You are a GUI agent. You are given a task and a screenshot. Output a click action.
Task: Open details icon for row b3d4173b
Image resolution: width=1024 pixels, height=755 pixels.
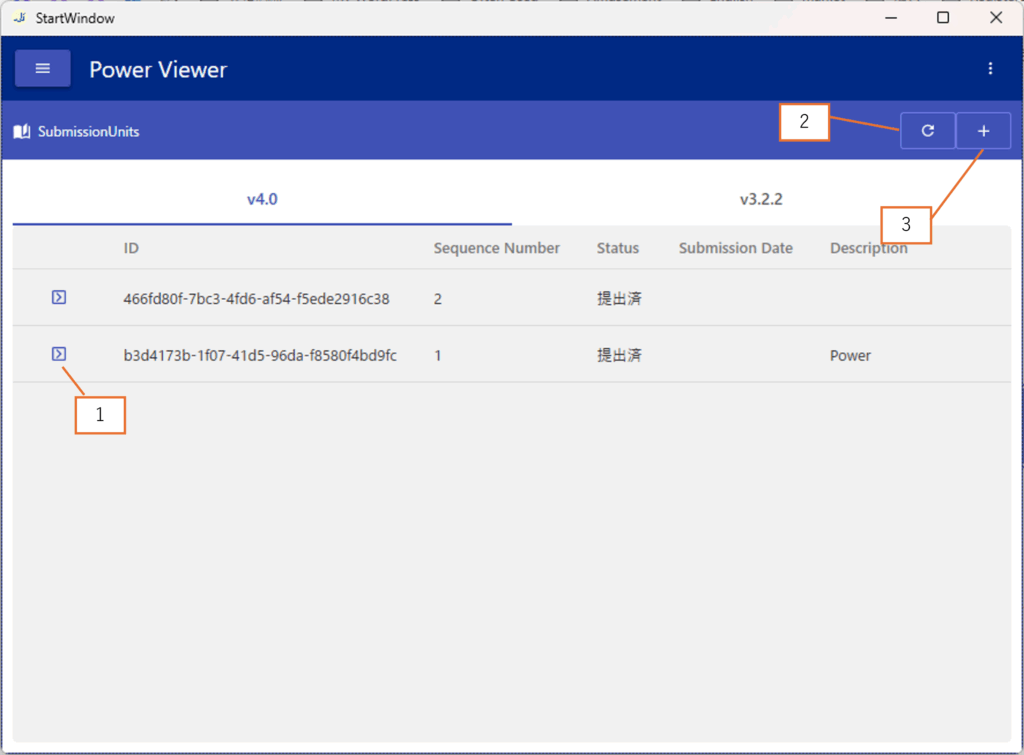point(59,354)
